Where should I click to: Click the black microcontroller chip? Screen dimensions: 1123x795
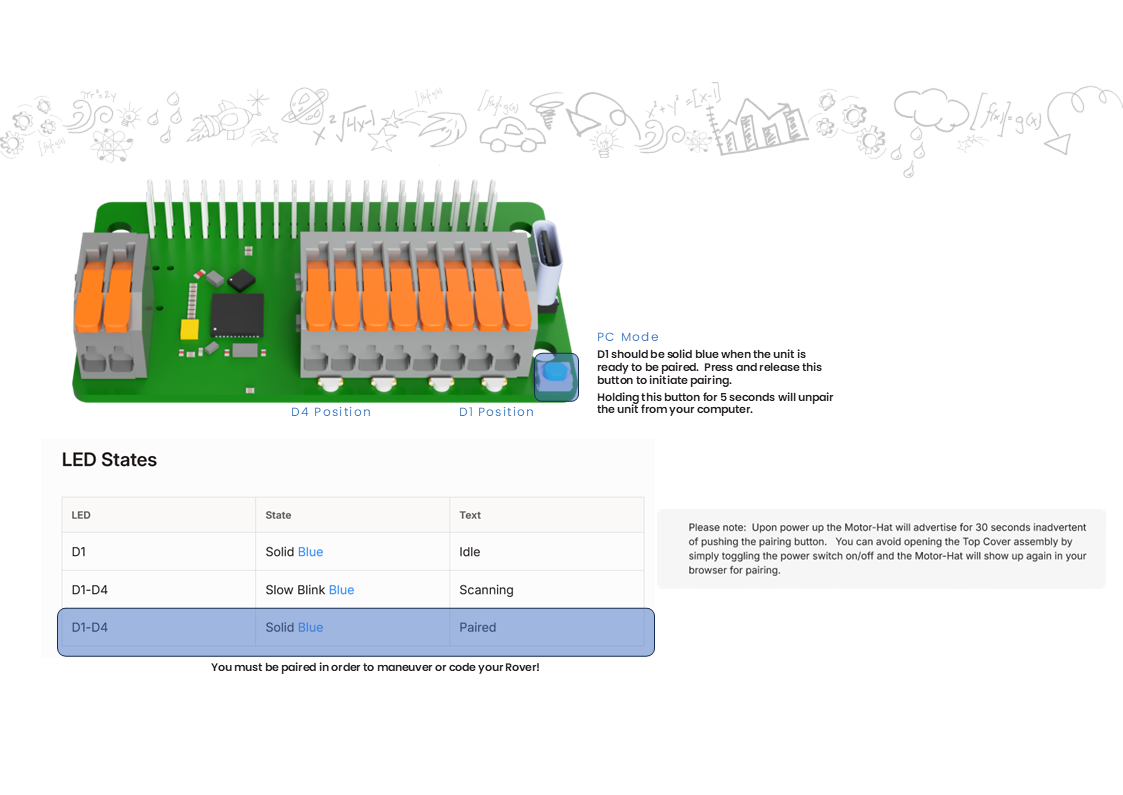click(x=237, y=315)
